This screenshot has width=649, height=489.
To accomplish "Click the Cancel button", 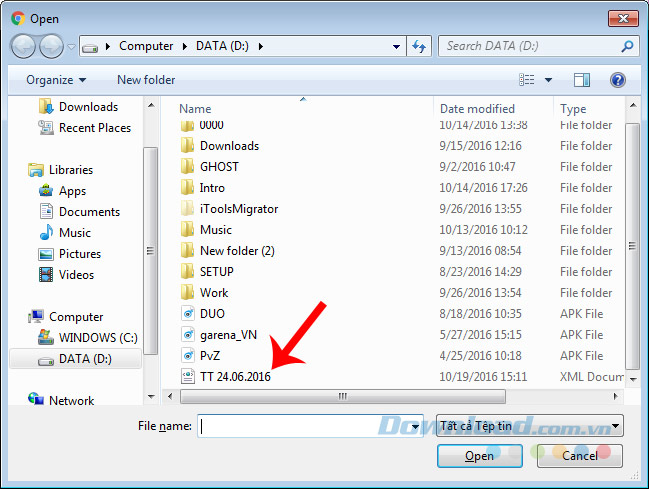I will click(580, 456).
